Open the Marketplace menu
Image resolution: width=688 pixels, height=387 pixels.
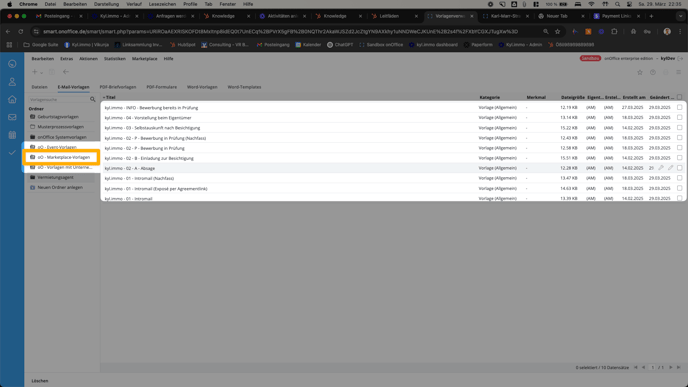click(144, 59)
